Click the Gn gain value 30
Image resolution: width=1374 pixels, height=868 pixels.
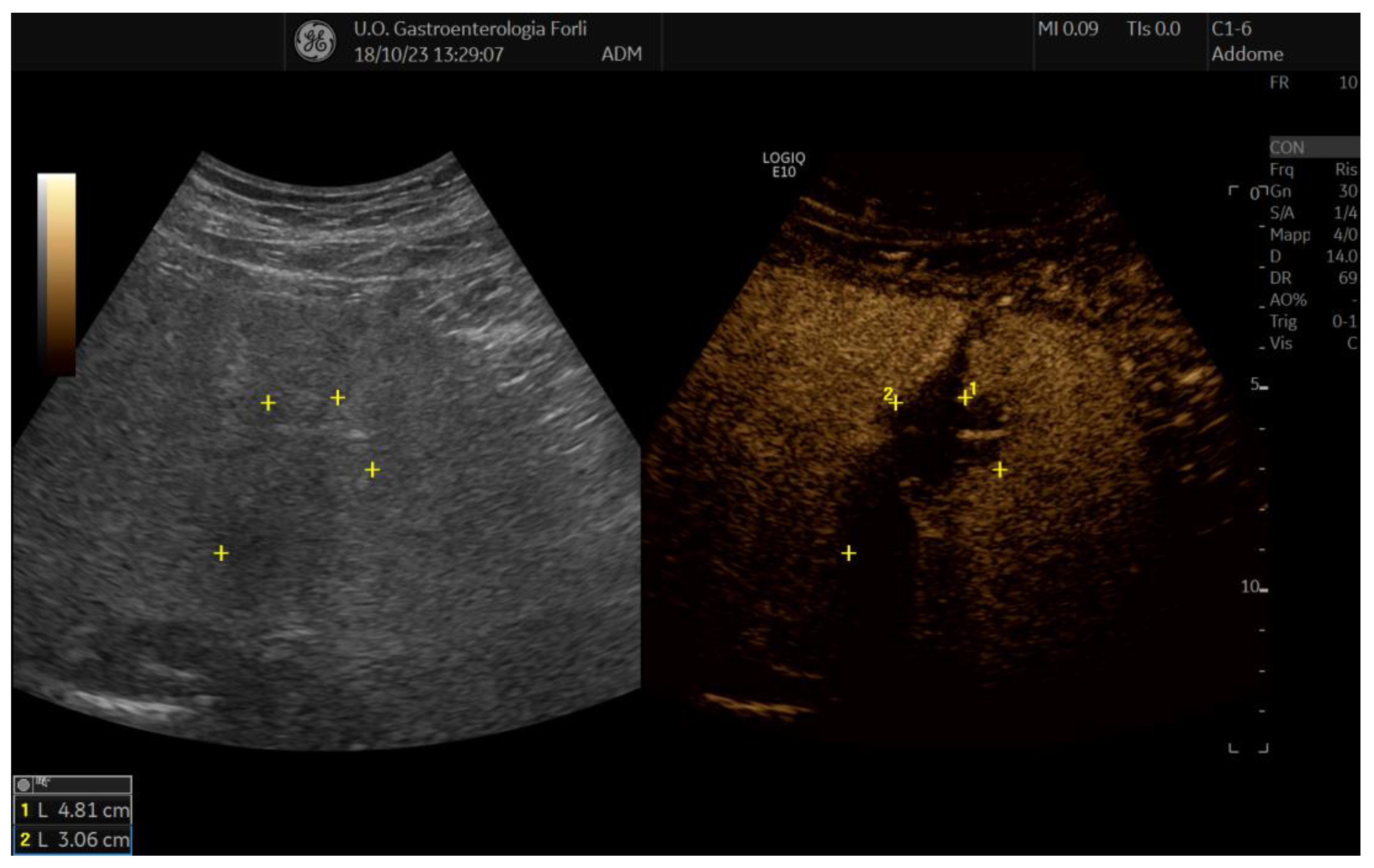click(1348, 191)
